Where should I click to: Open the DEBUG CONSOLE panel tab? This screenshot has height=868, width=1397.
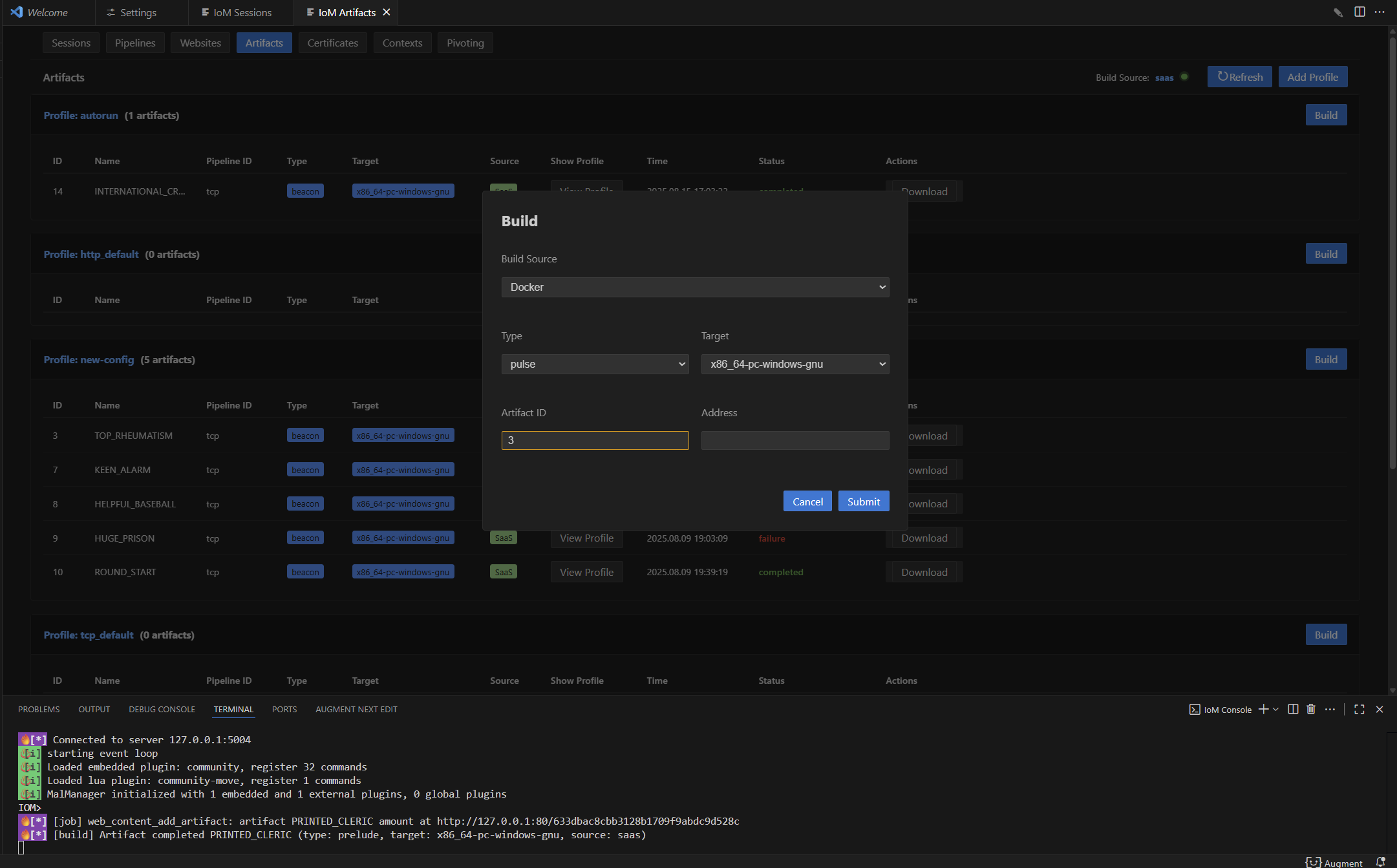pos(162,709)
